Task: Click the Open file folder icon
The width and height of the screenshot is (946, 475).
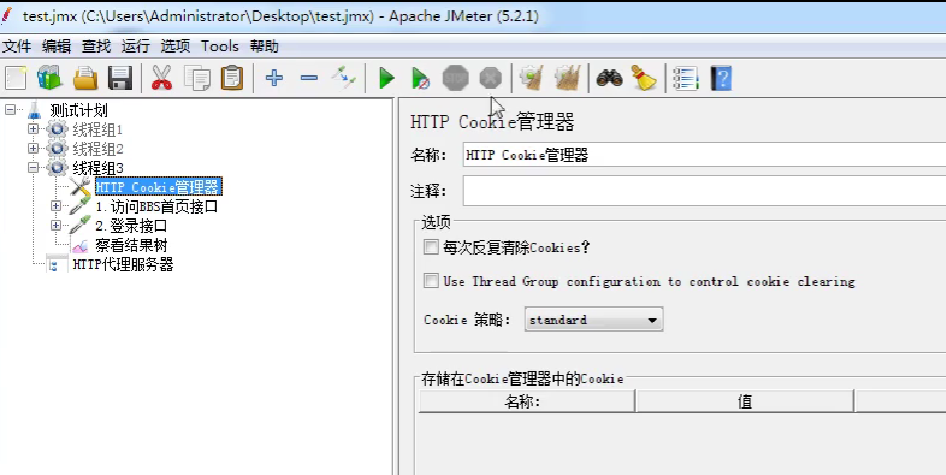Action: click(x=85, y=78)
